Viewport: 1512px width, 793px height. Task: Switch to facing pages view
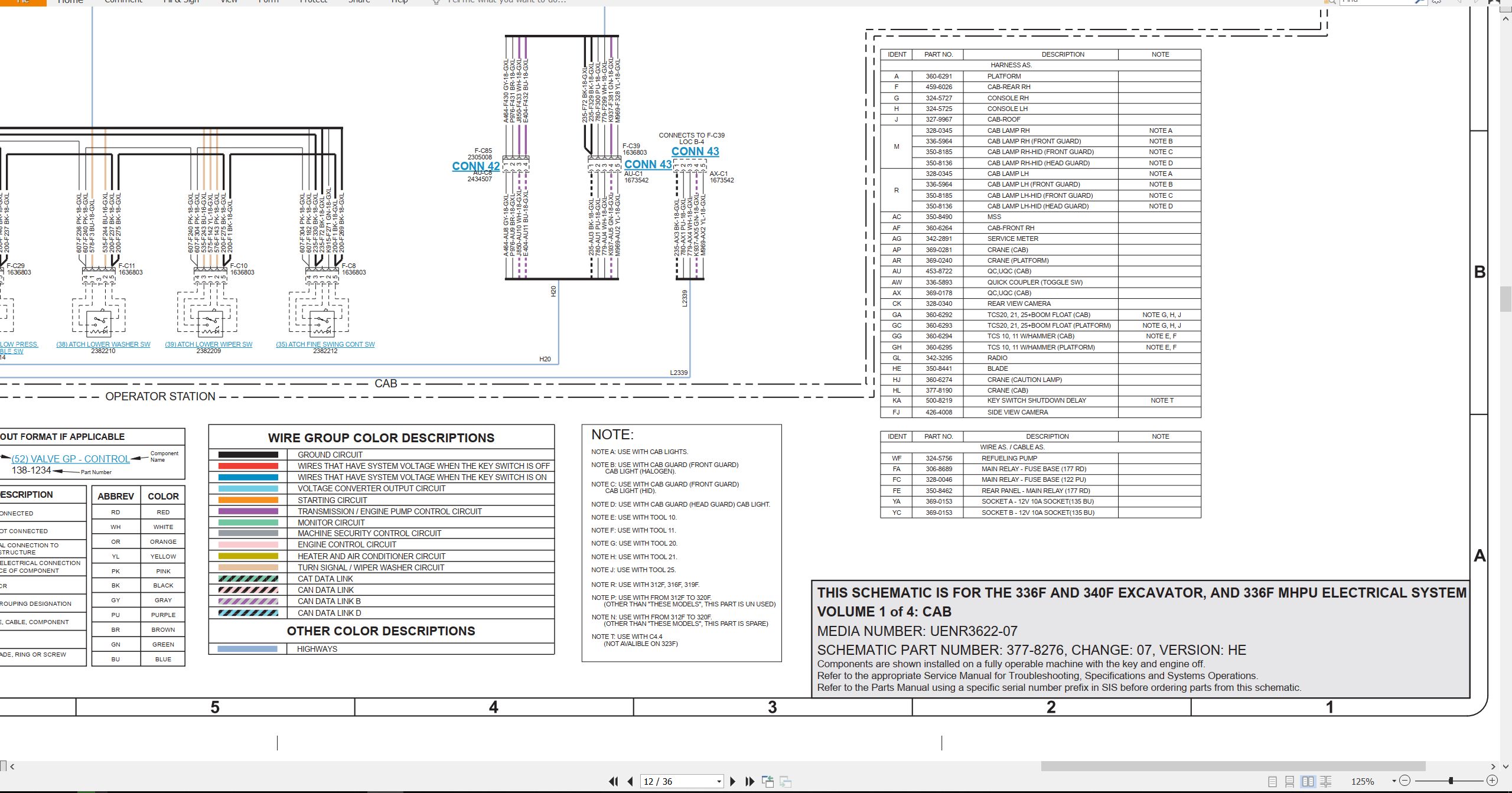[x=1308, y=781]
